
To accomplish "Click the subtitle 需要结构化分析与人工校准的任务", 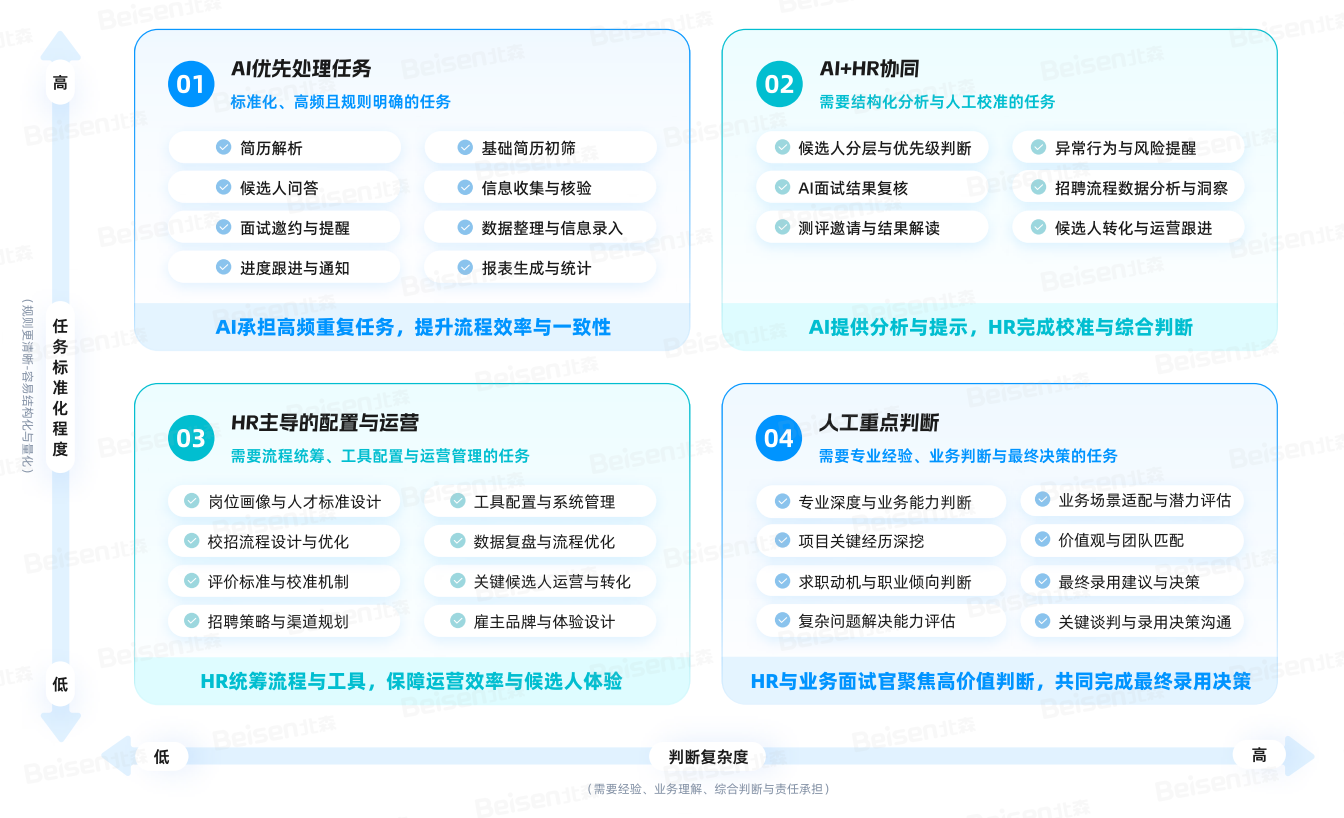I will coord(937,101).
